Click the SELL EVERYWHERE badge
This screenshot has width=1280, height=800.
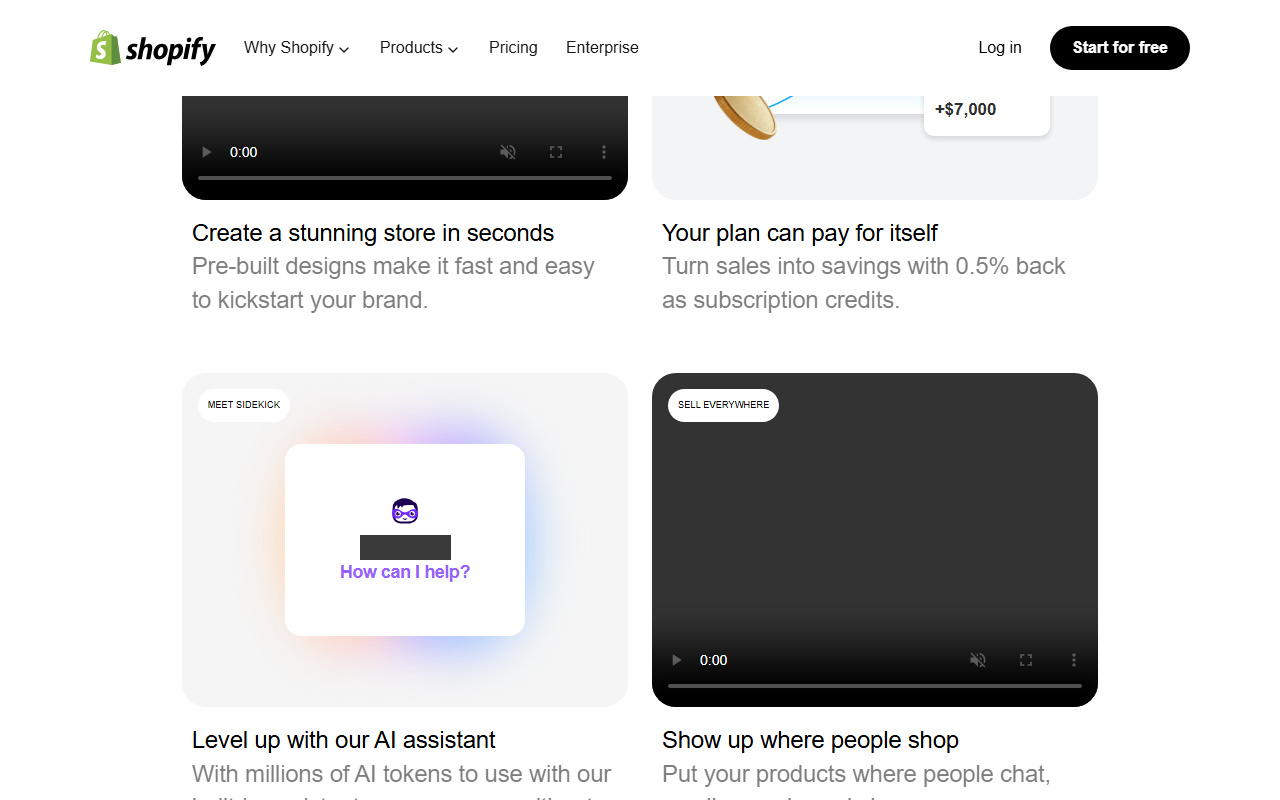point(724,405)
